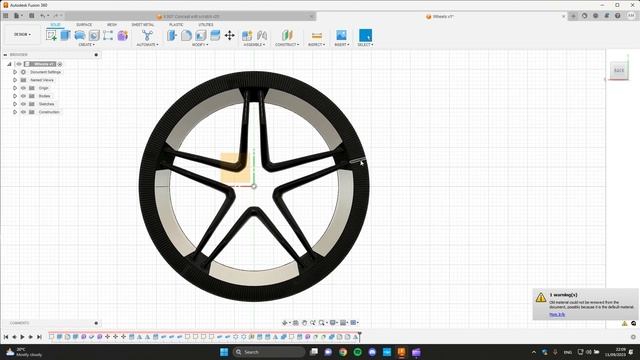Toggle visibility eye of Construction folder
The image size is (640, 360).
point(23,112)
